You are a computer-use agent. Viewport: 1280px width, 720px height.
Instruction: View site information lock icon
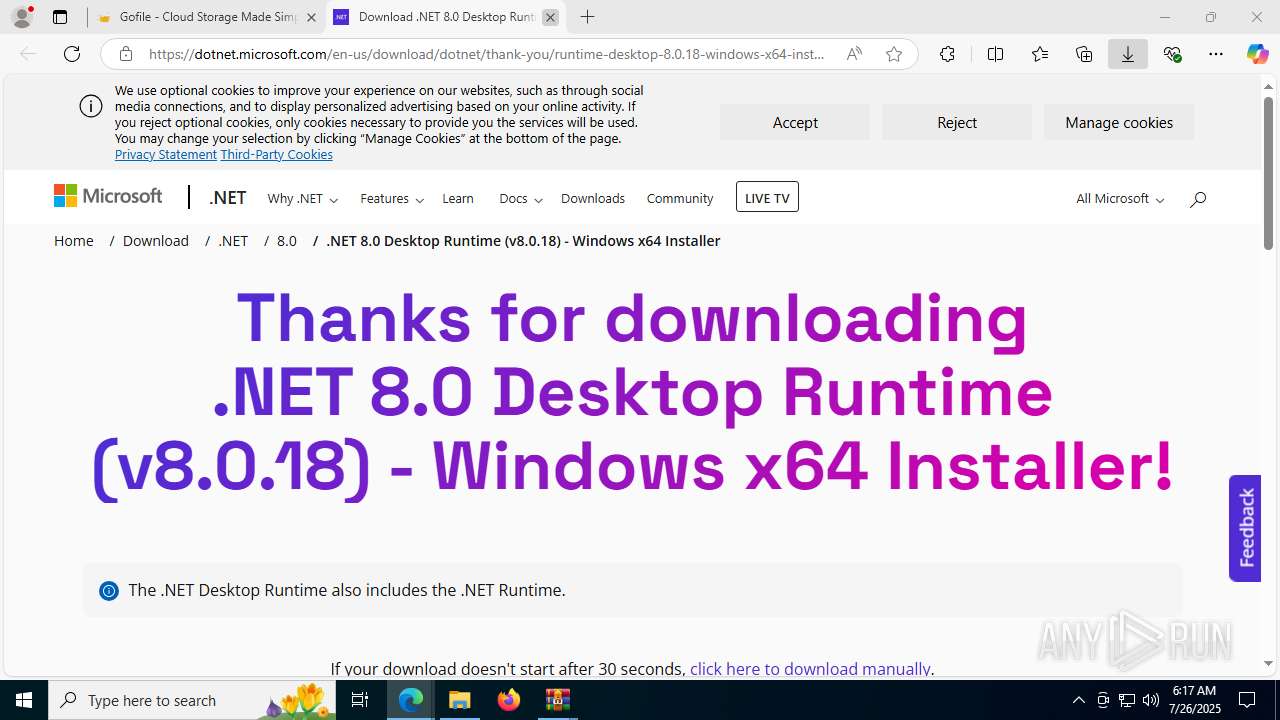click(x=126, y=54)
